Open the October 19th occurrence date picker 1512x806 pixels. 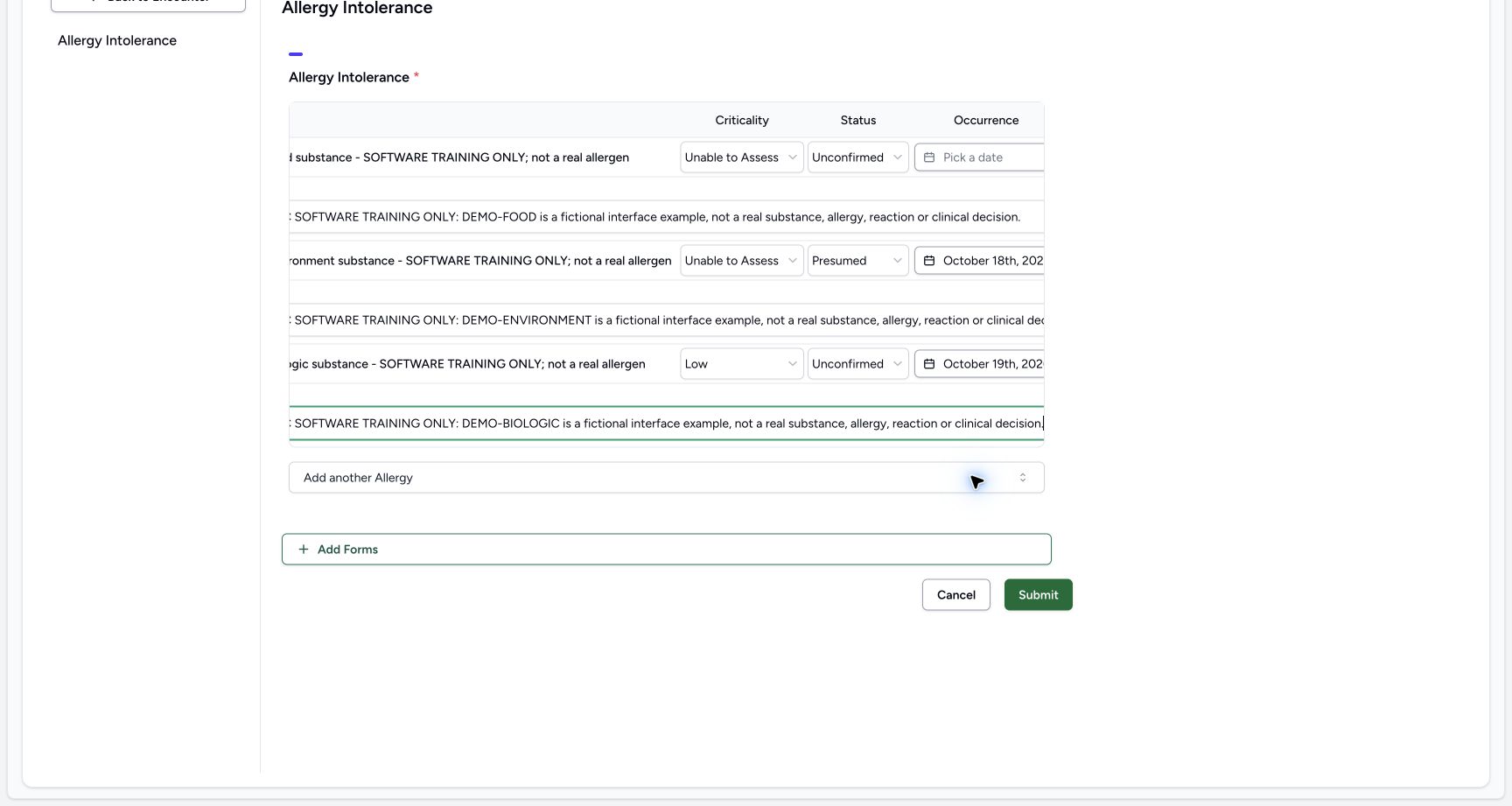(x=979, y=364)
